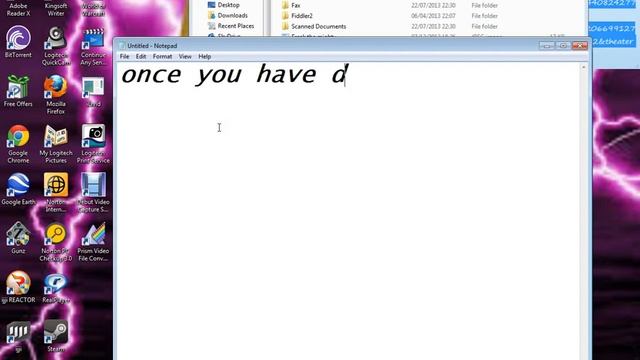Open the File menu in Notepad

click(x=124, y=56)
